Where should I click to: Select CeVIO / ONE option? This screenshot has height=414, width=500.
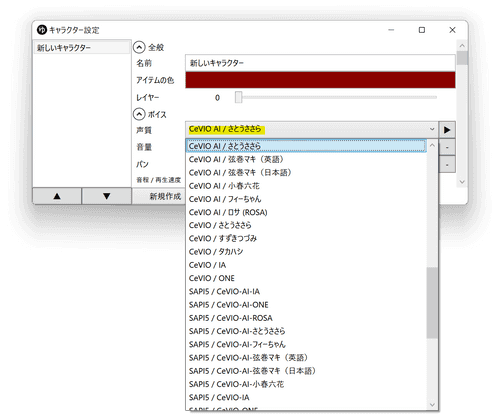pyautogui.click(x=306, y=278)
